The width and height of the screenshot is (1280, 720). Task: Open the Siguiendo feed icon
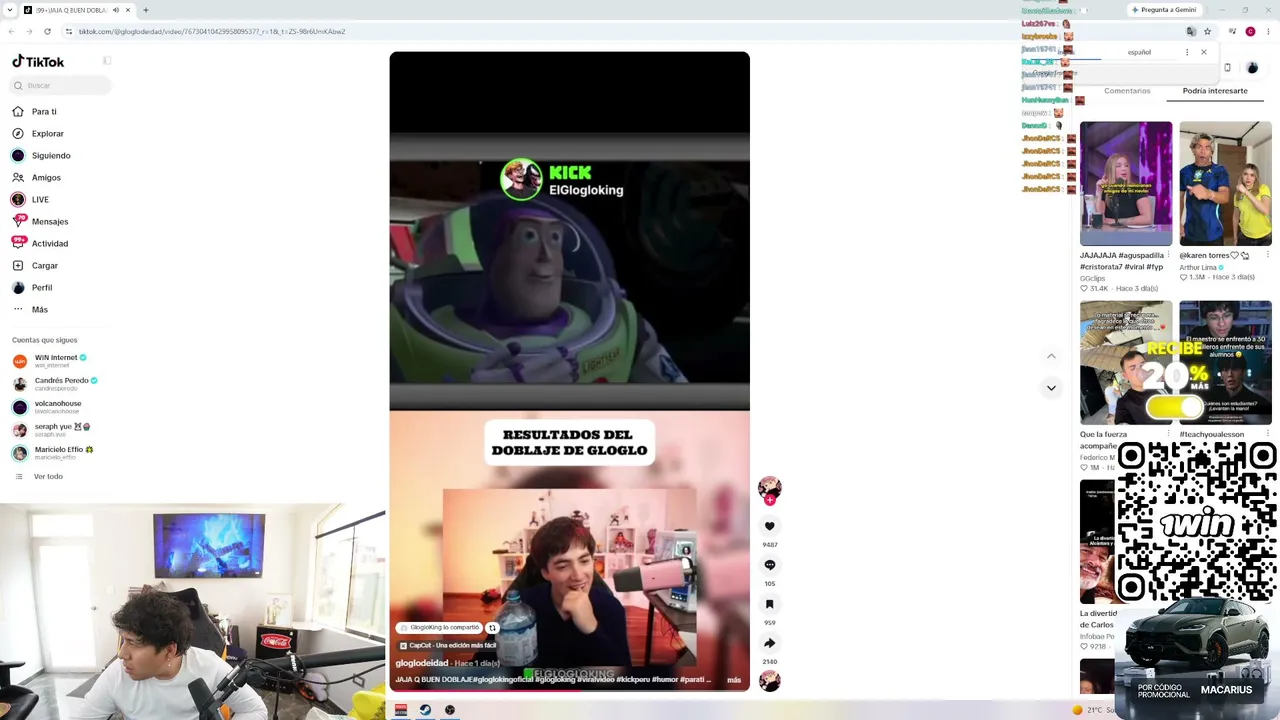[x=18, y=155]
